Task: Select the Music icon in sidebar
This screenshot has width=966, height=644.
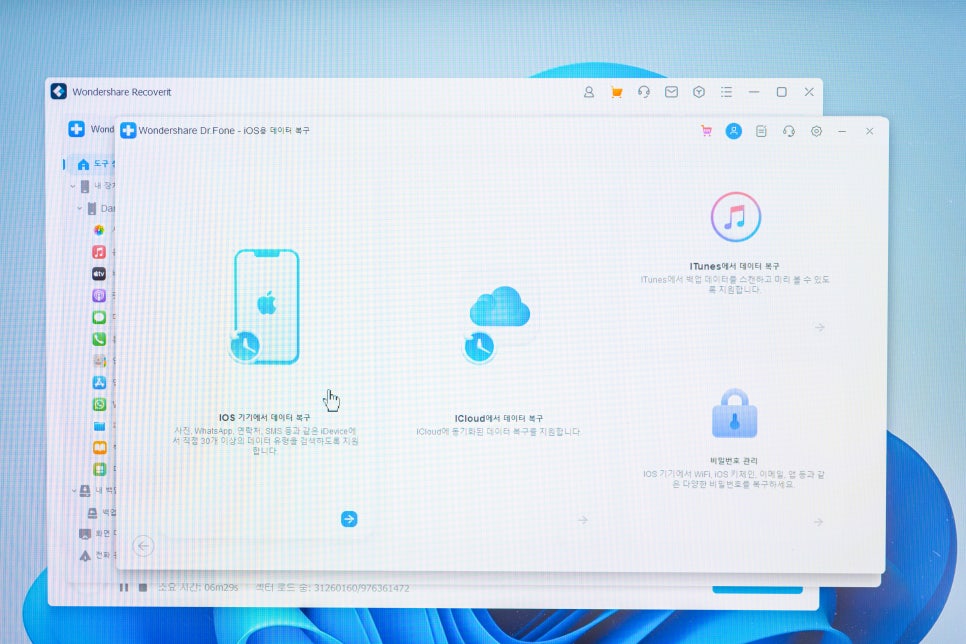Action: [99, 251]
